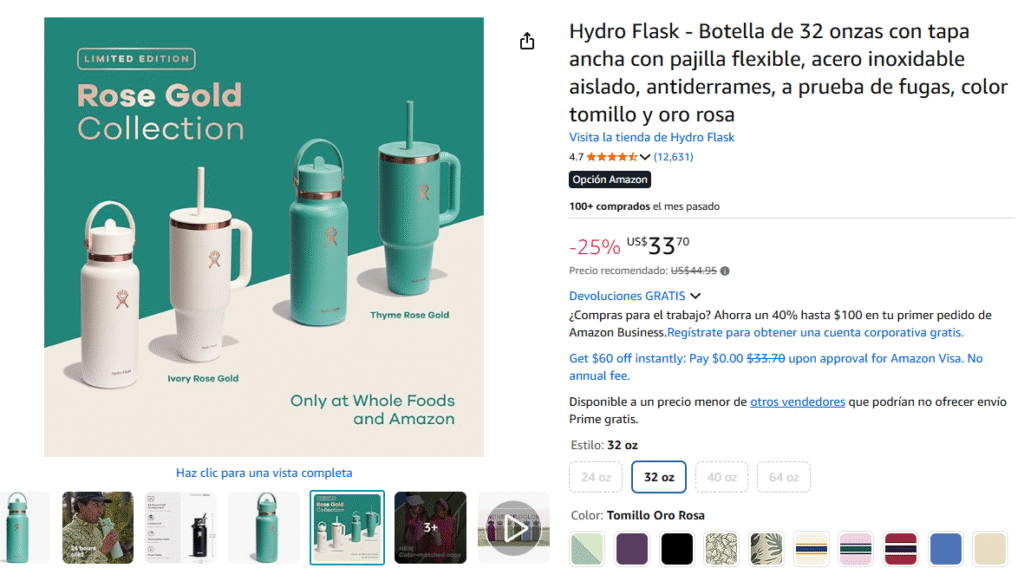
Task: Open the Visita la tienda de Hydro Flask link
Action: pyautogui.click(x=651, y=137)
